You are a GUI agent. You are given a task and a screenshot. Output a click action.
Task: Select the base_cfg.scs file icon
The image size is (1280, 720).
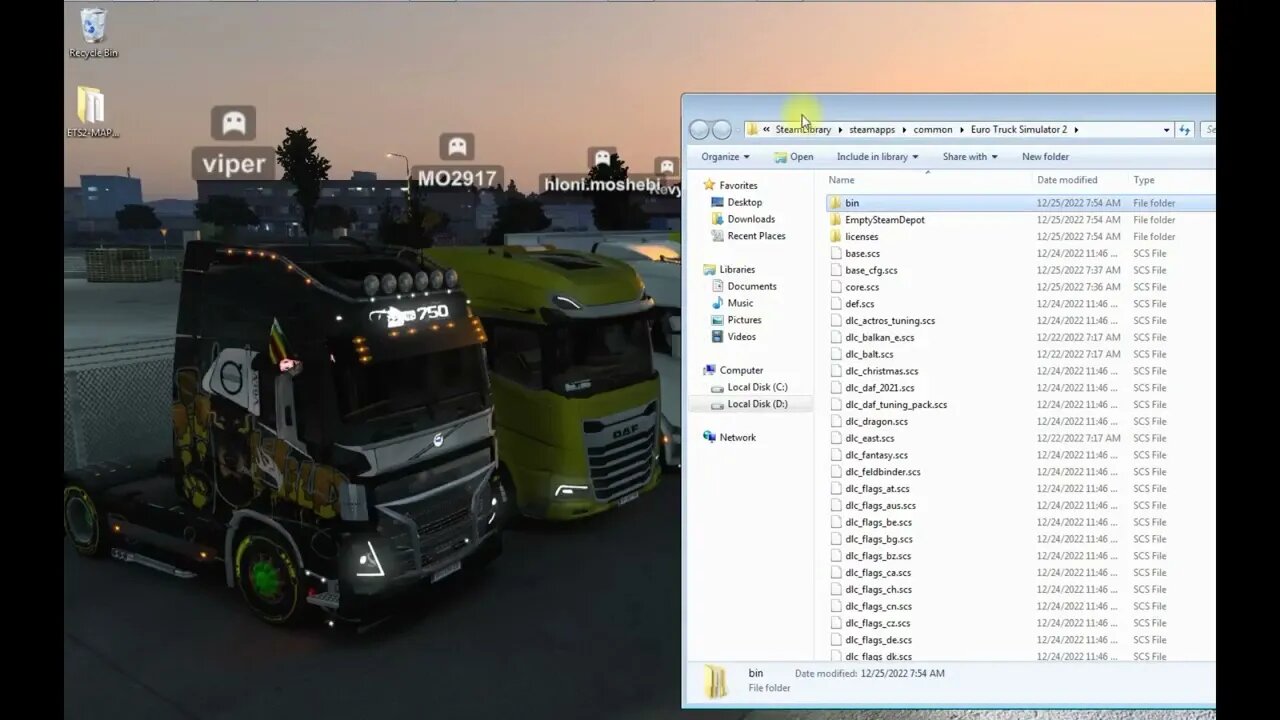835,271
